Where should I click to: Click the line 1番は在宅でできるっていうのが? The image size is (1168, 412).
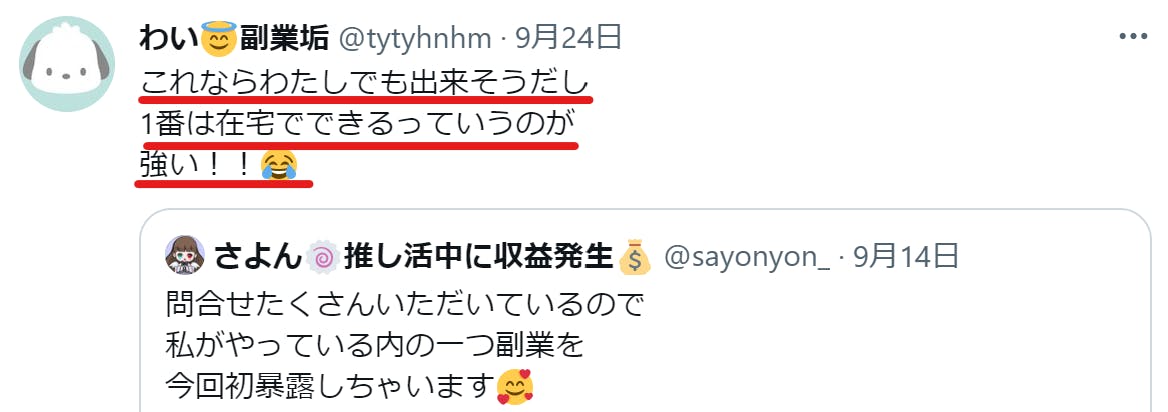[358, 122]
